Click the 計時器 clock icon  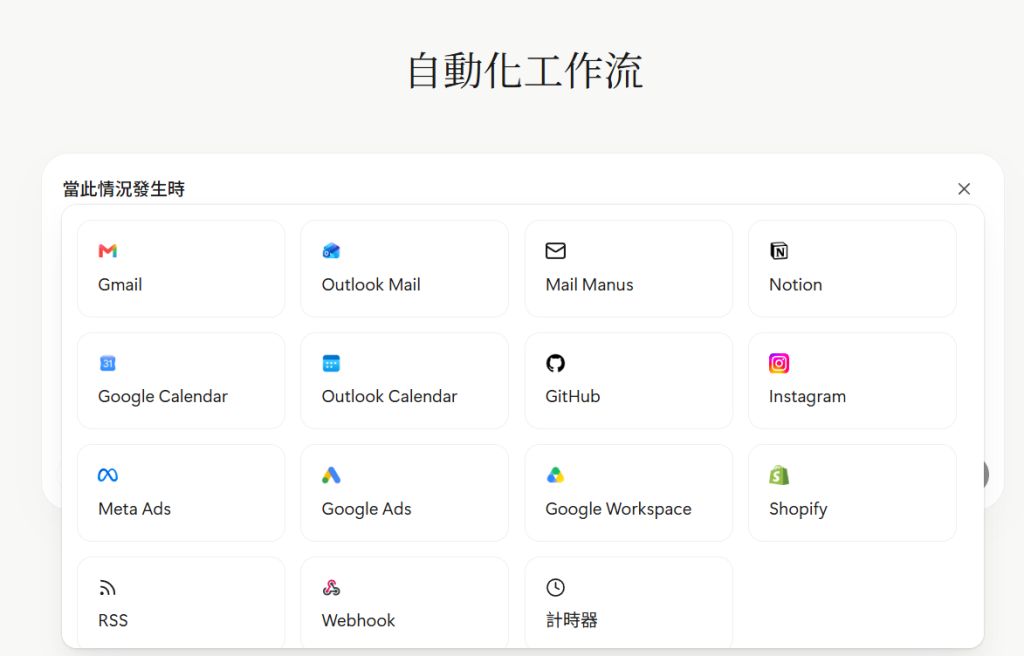556,587
